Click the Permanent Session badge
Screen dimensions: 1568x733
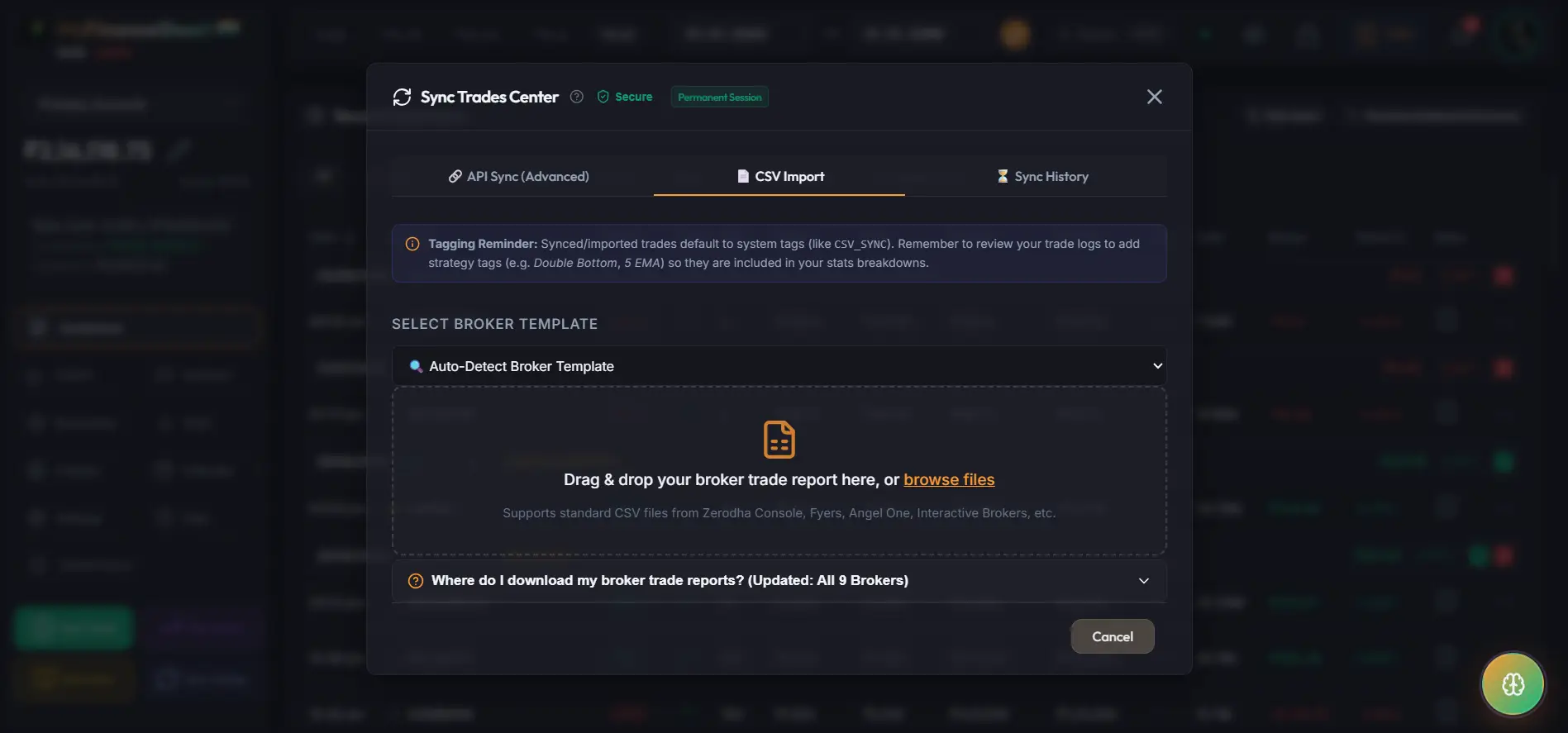pos(720,97)
